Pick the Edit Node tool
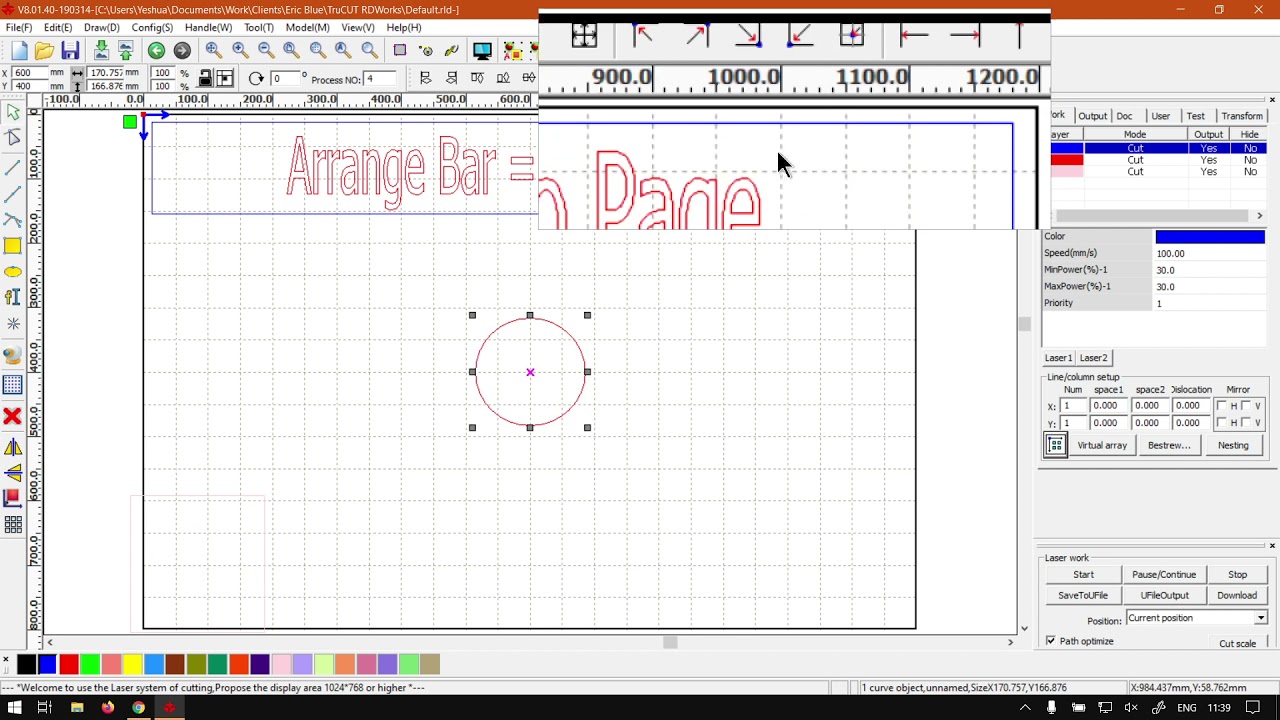The width and height of the screenshot is (1280, 720). click(x=13, y=138)
